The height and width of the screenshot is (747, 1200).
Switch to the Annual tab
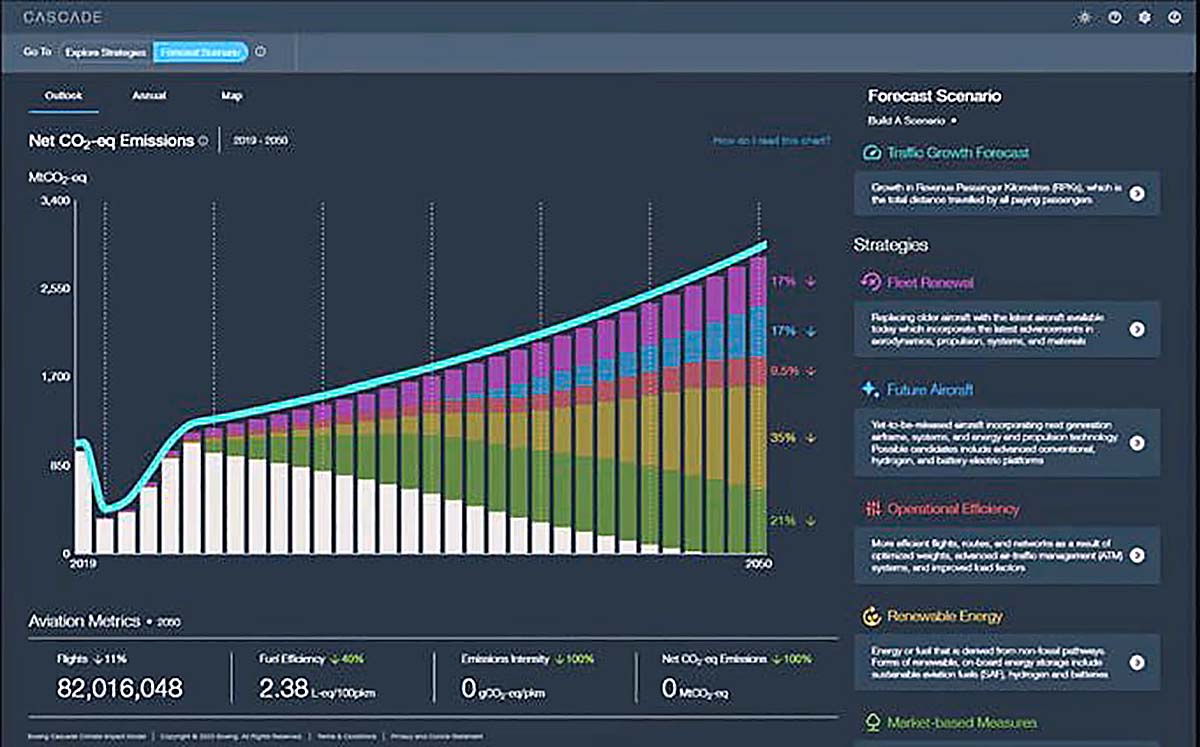(x=149, y=96)
